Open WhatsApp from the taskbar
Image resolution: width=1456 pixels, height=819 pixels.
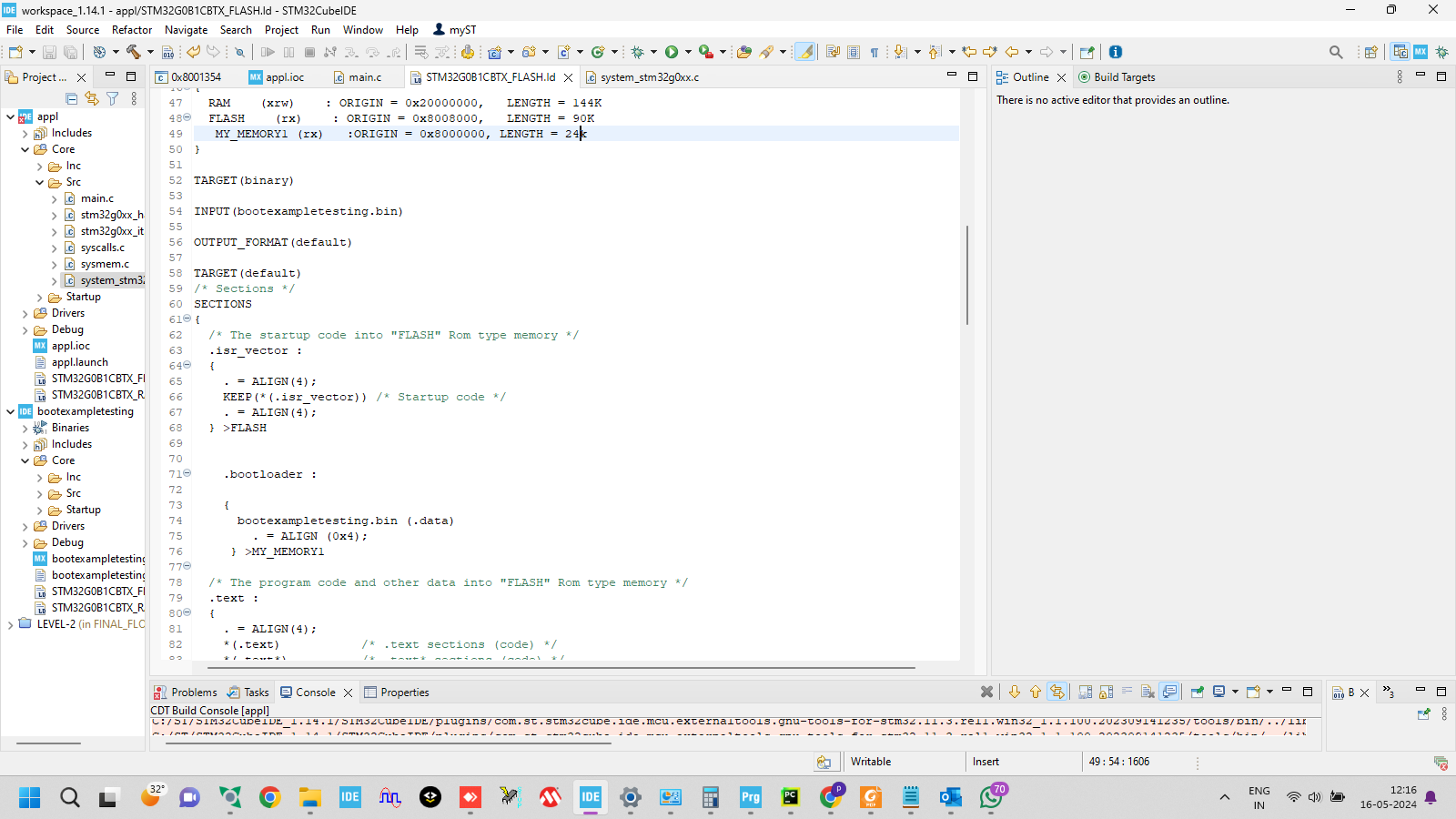pos(992,798)
